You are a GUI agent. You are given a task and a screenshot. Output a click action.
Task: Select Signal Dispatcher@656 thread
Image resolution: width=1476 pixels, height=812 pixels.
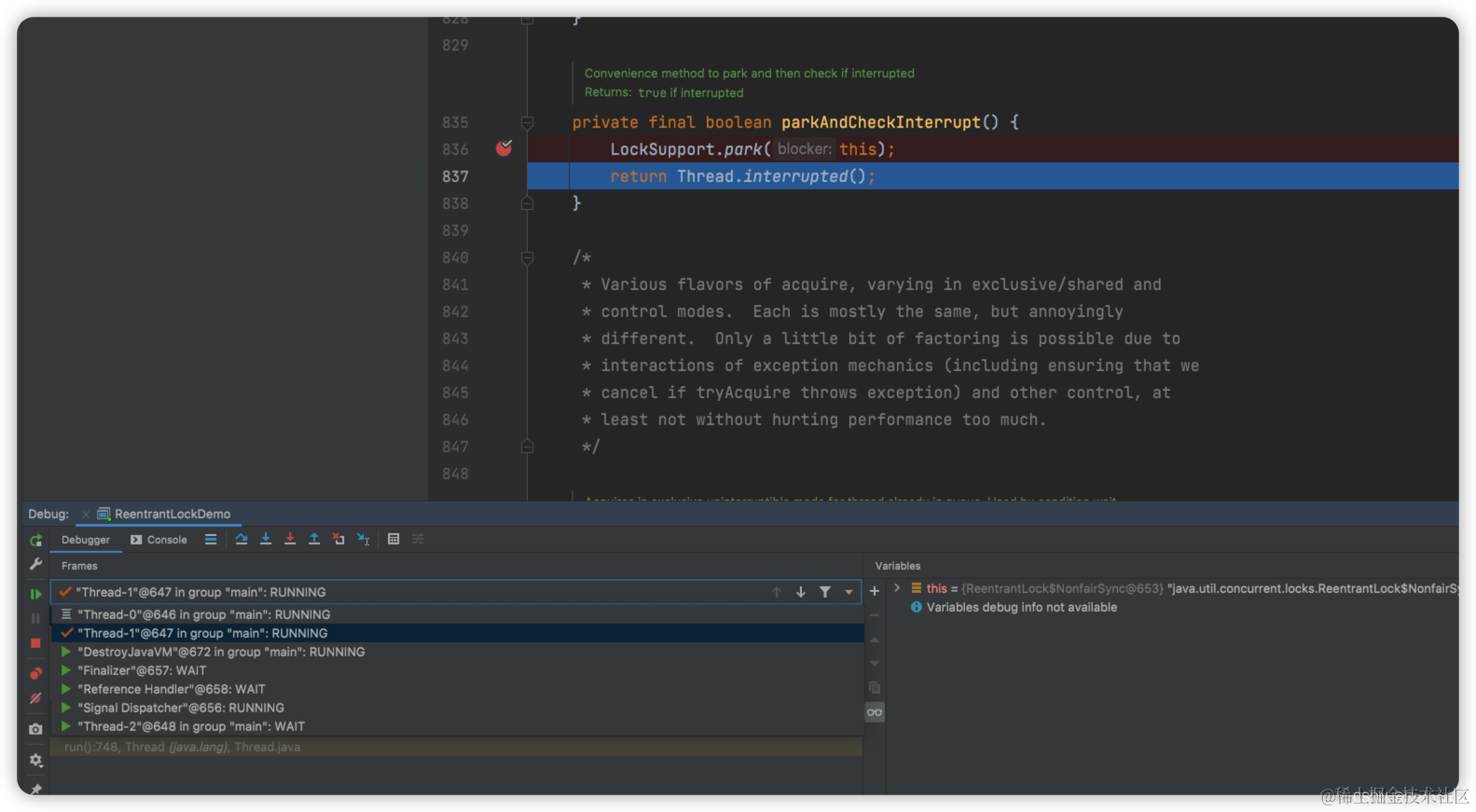coord(457,708)
